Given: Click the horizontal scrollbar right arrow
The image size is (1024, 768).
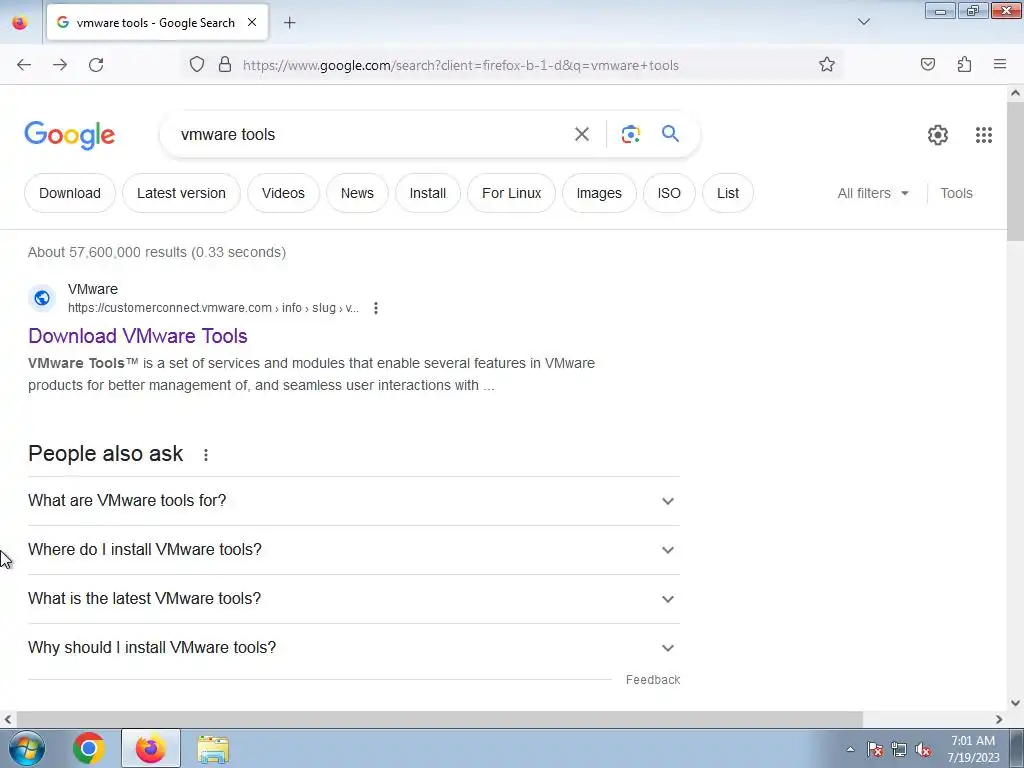Looking at the screenshot, I should (999, 720).
